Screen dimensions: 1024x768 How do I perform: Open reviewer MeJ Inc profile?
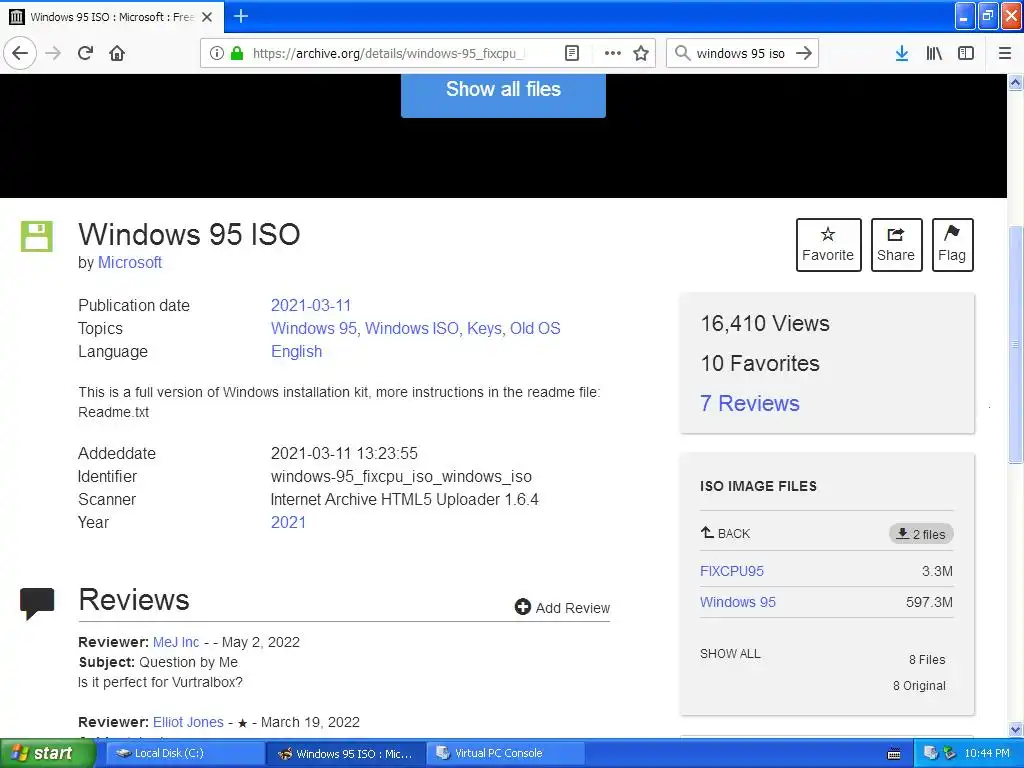[x=176, y=642]
